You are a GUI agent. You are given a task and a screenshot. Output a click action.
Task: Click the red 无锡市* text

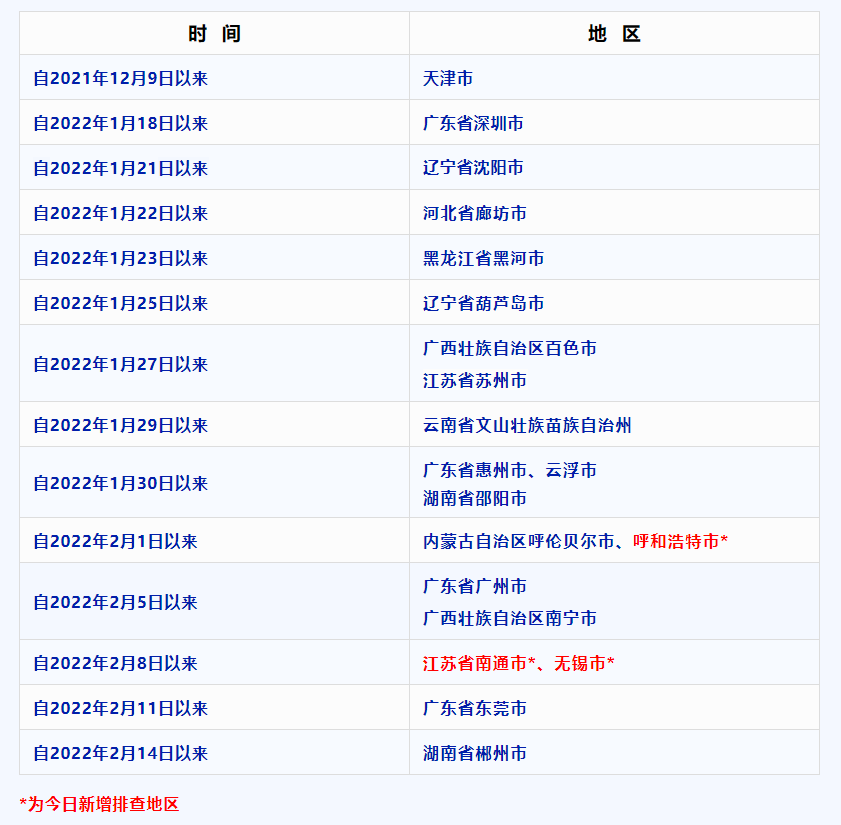tap(584, 663)
